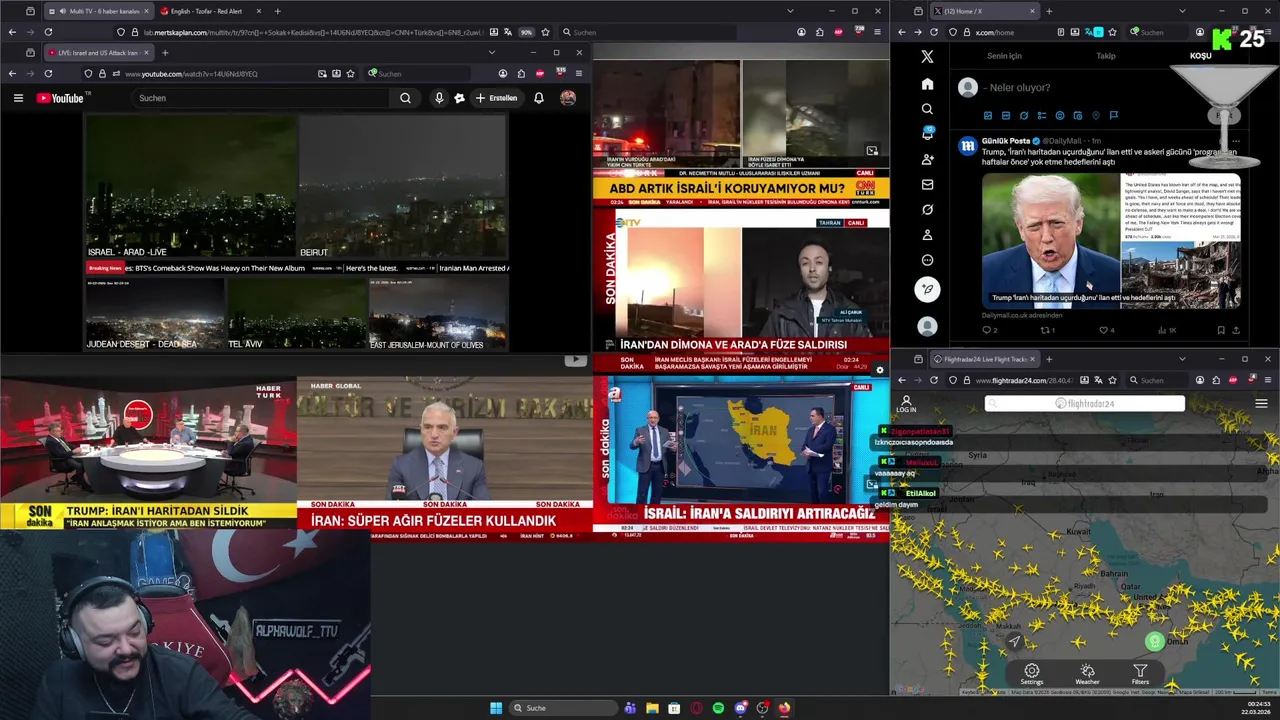
Task: Open X profile icon in sidebar
Action: pyautogui.click(x=927, y=235)
